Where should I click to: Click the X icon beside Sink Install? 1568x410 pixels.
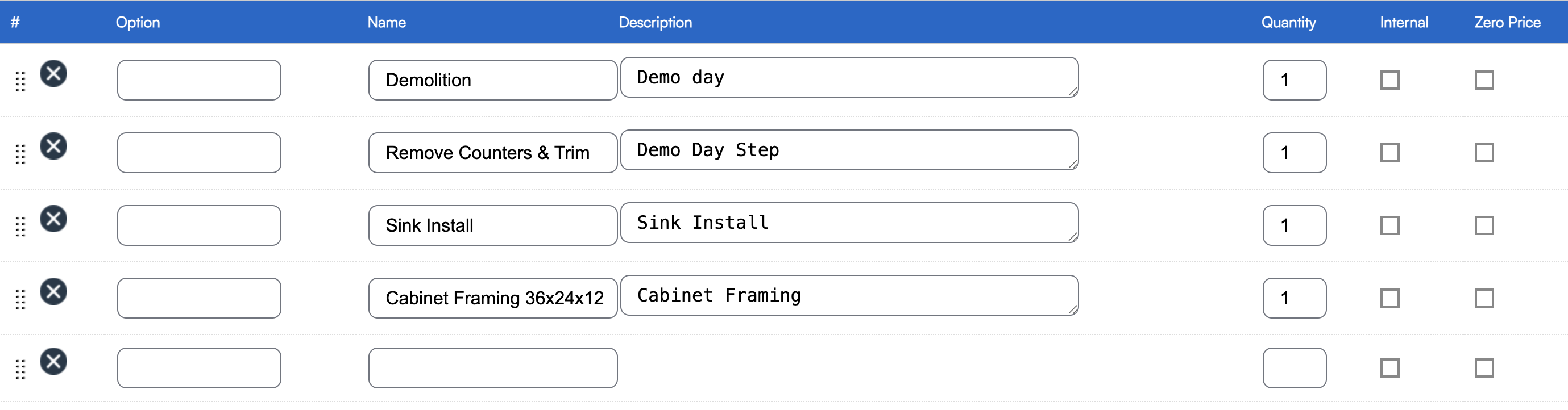click(53, 219)
